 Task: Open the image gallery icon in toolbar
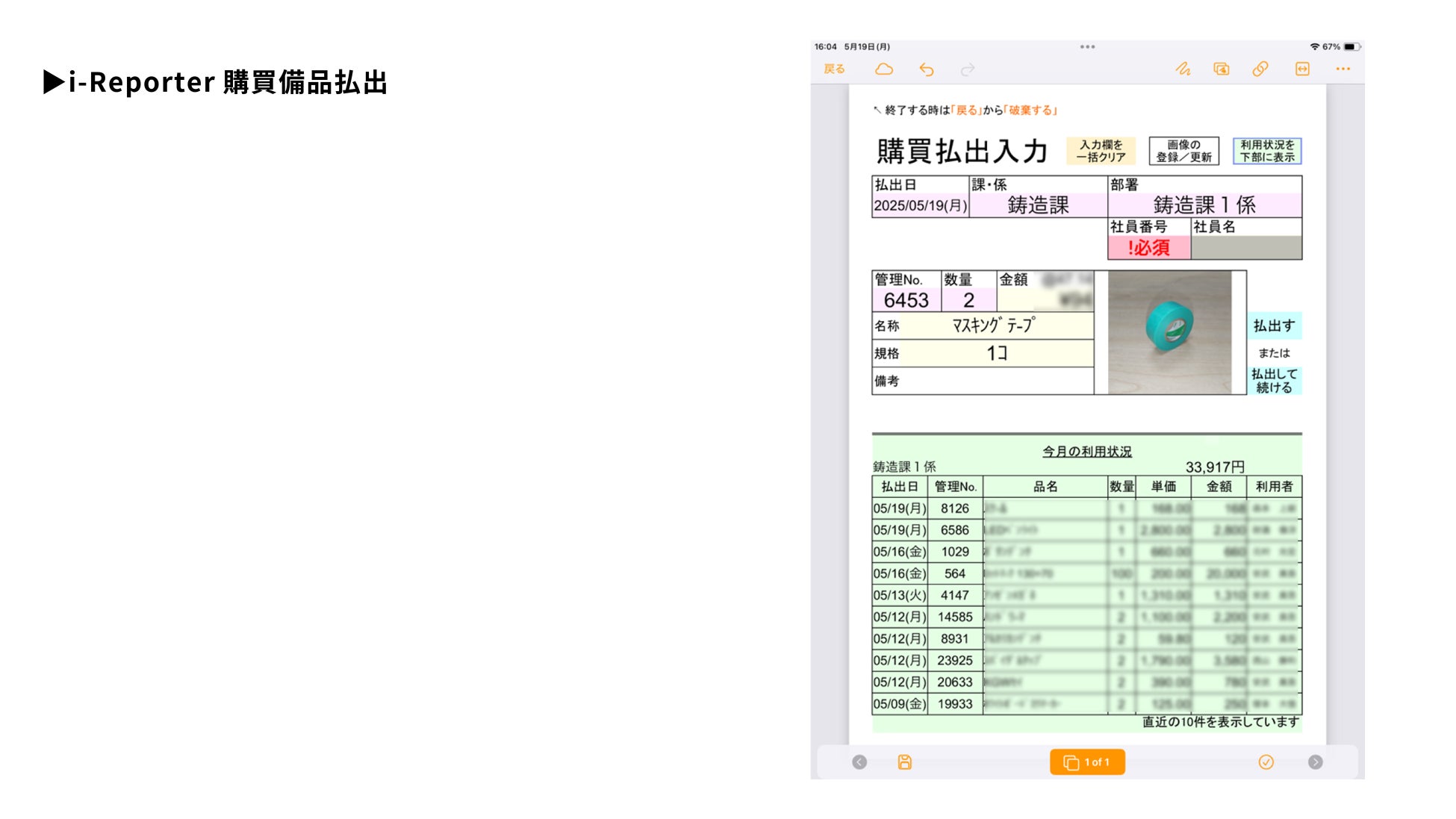1222,69
